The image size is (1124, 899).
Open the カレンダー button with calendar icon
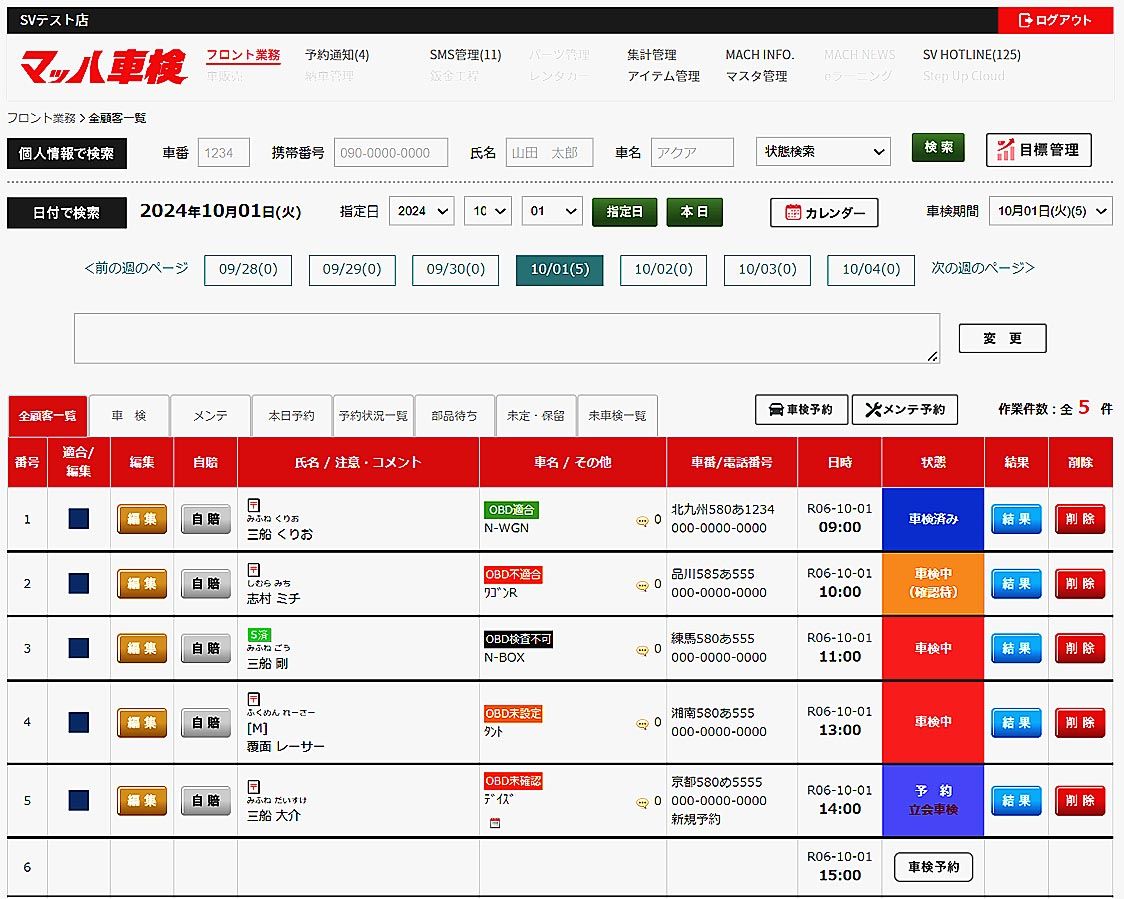[824, 213]
